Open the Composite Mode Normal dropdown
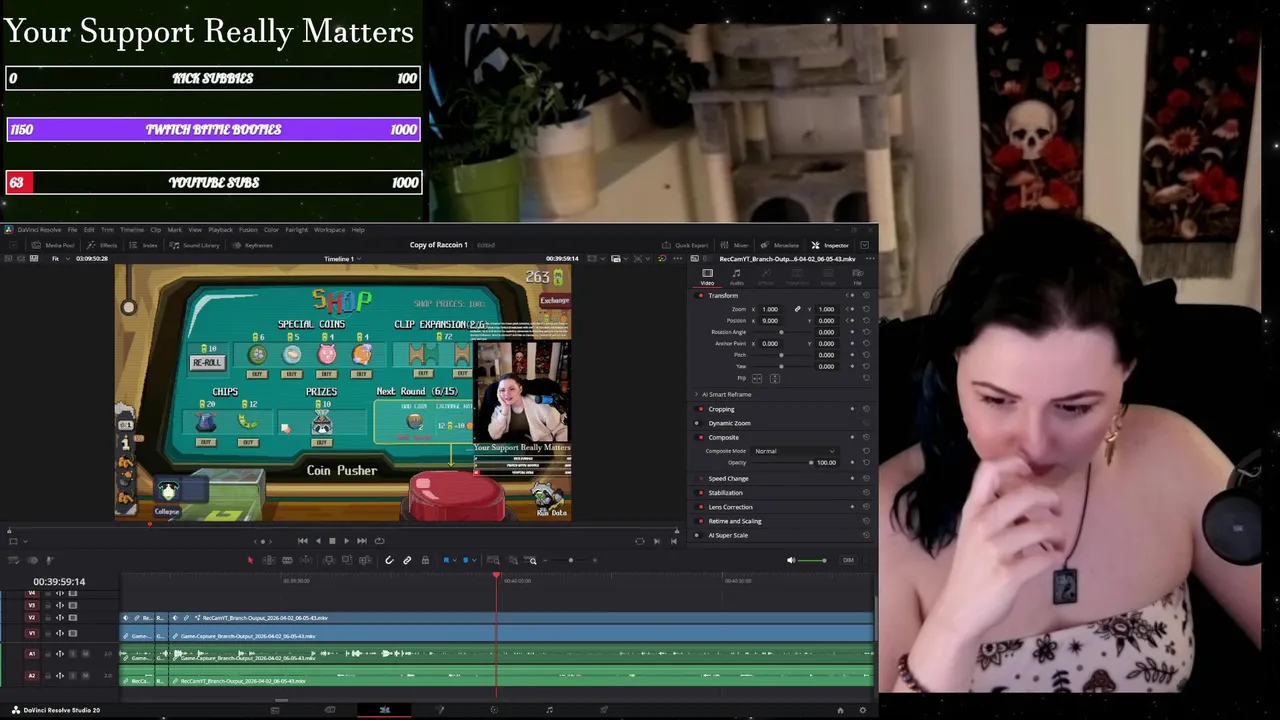The width and height of the screenshot is (1280, 720). coord(795,451)
